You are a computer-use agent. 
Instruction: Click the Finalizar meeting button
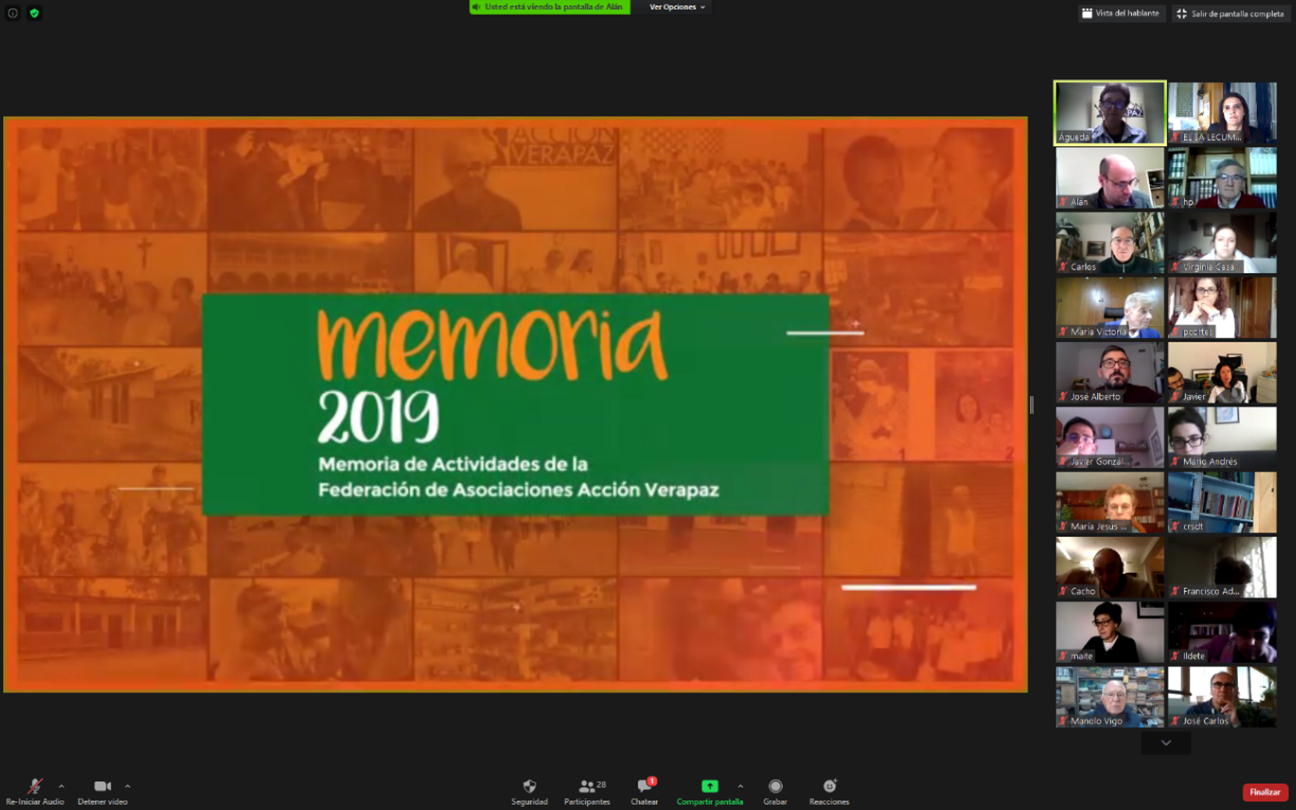(x=1265, y=792)
